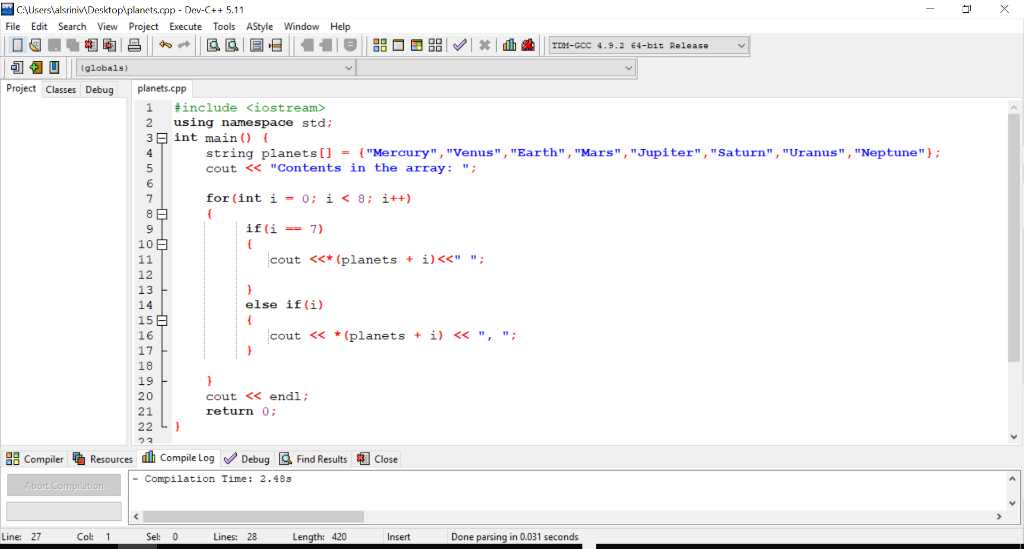This screenshot has height=549, width=1024.
Task: Click the 'return 0;' code line
Action: (x=241, y=411)
